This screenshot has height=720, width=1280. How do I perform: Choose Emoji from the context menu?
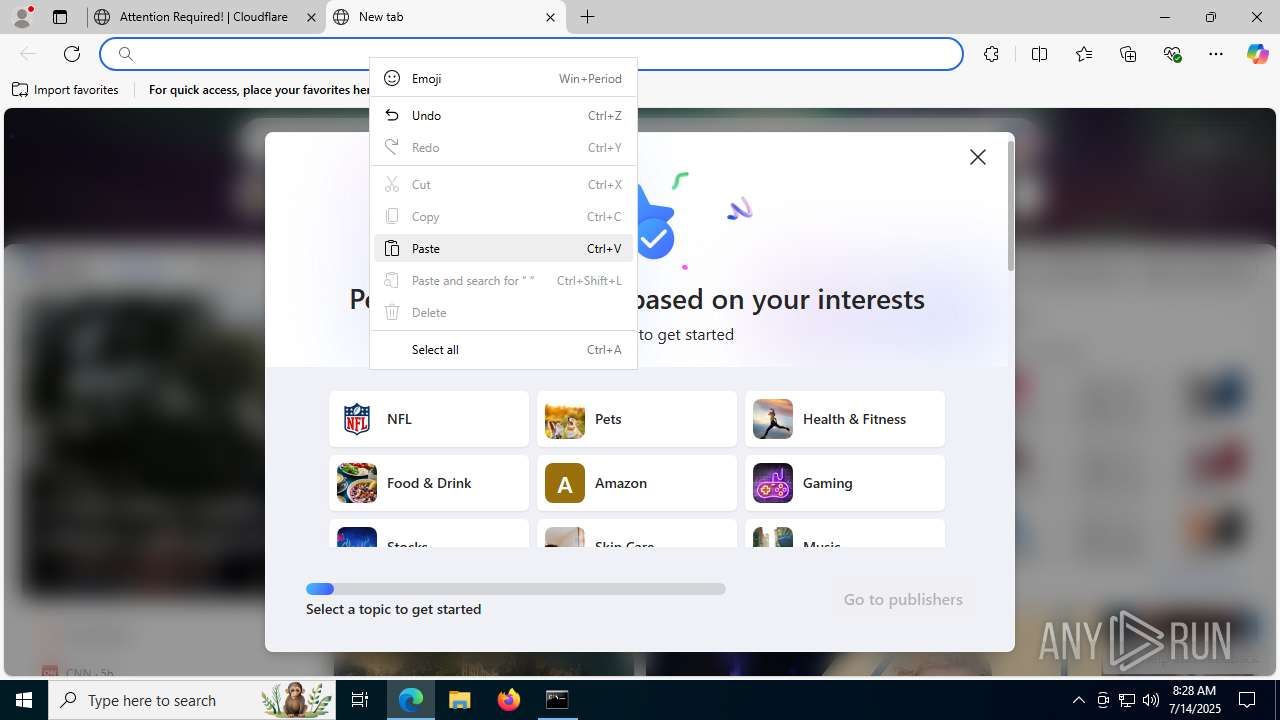tap(503, 78)
